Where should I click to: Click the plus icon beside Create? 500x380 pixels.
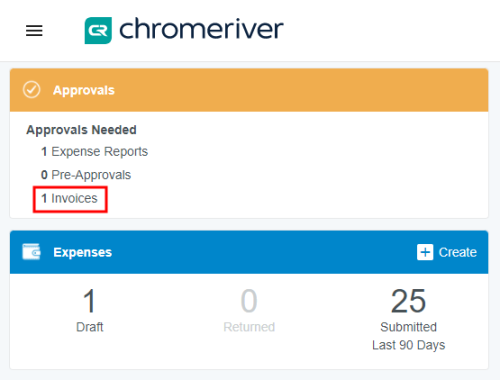tap(425, 252)
